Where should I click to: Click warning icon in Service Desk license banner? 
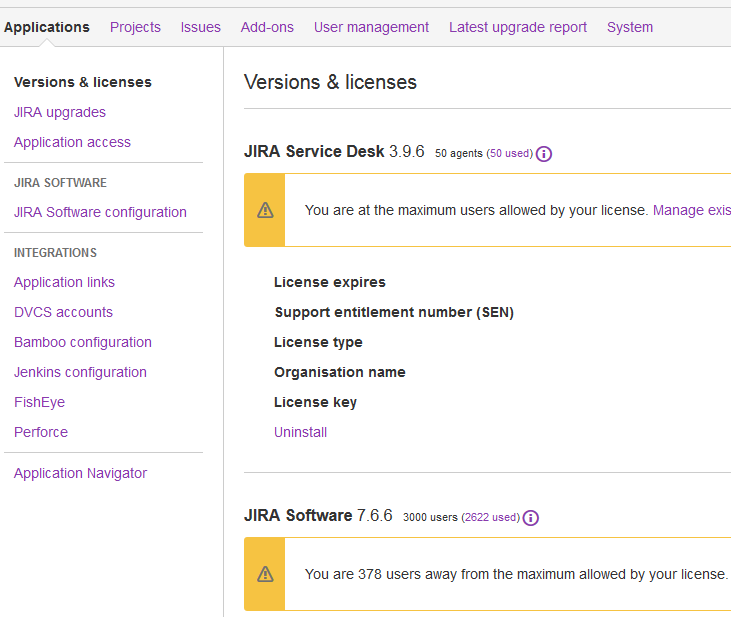(x=265, y=210)
